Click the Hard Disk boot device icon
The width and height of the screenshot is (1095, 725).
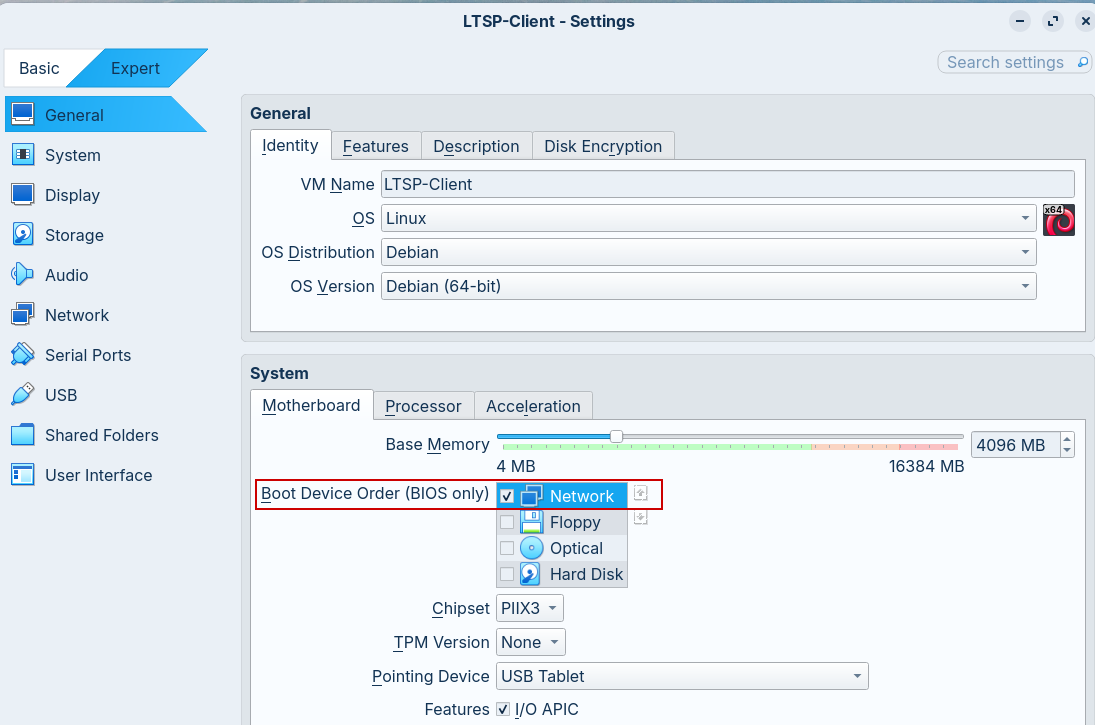tap(531, 574)
